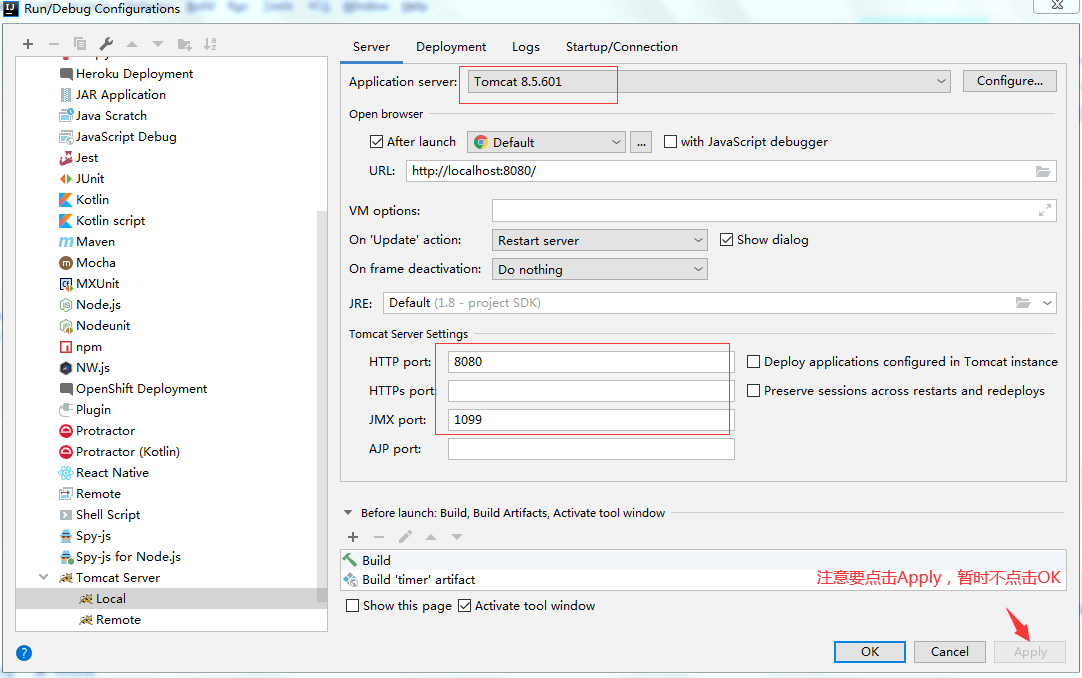Toggle After launch checkbox
The image size is (1082, 678).
click(376, 141)
